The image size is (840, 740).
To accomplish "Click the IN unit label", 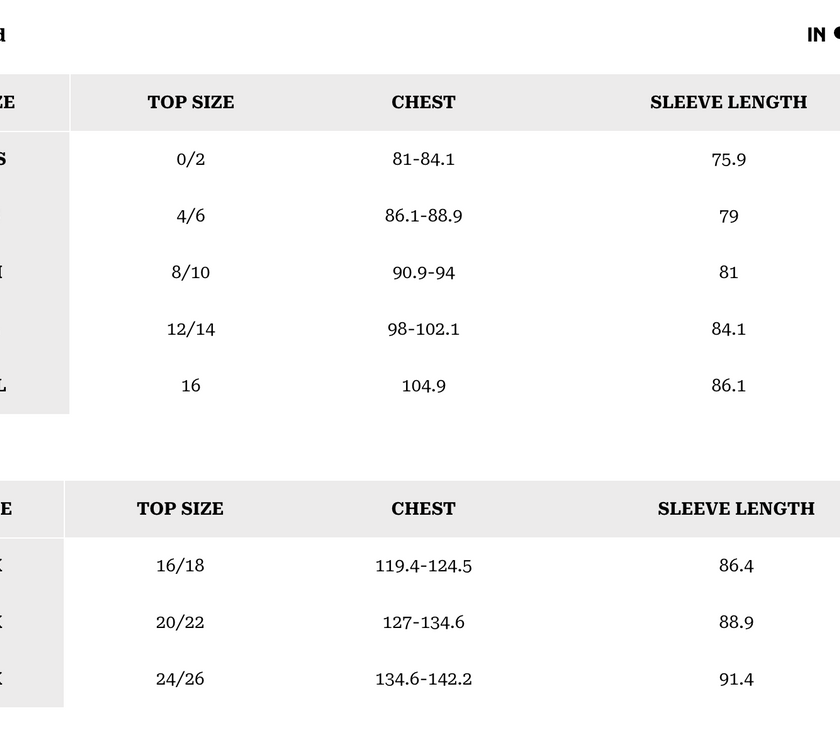I will click(816, 35).
